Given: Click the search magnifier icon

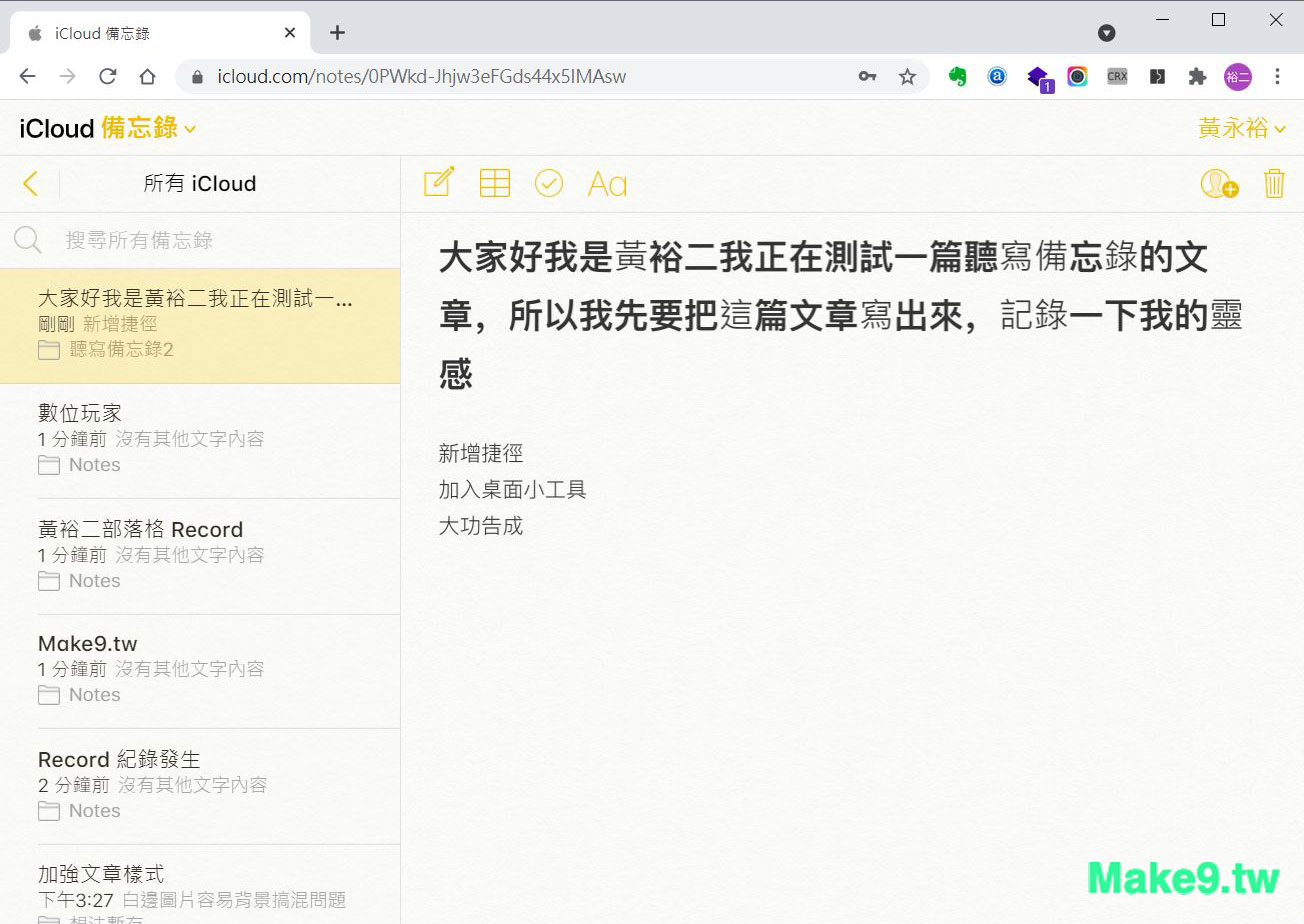Looking at the screenshot, I should click(x=28, y=240).
